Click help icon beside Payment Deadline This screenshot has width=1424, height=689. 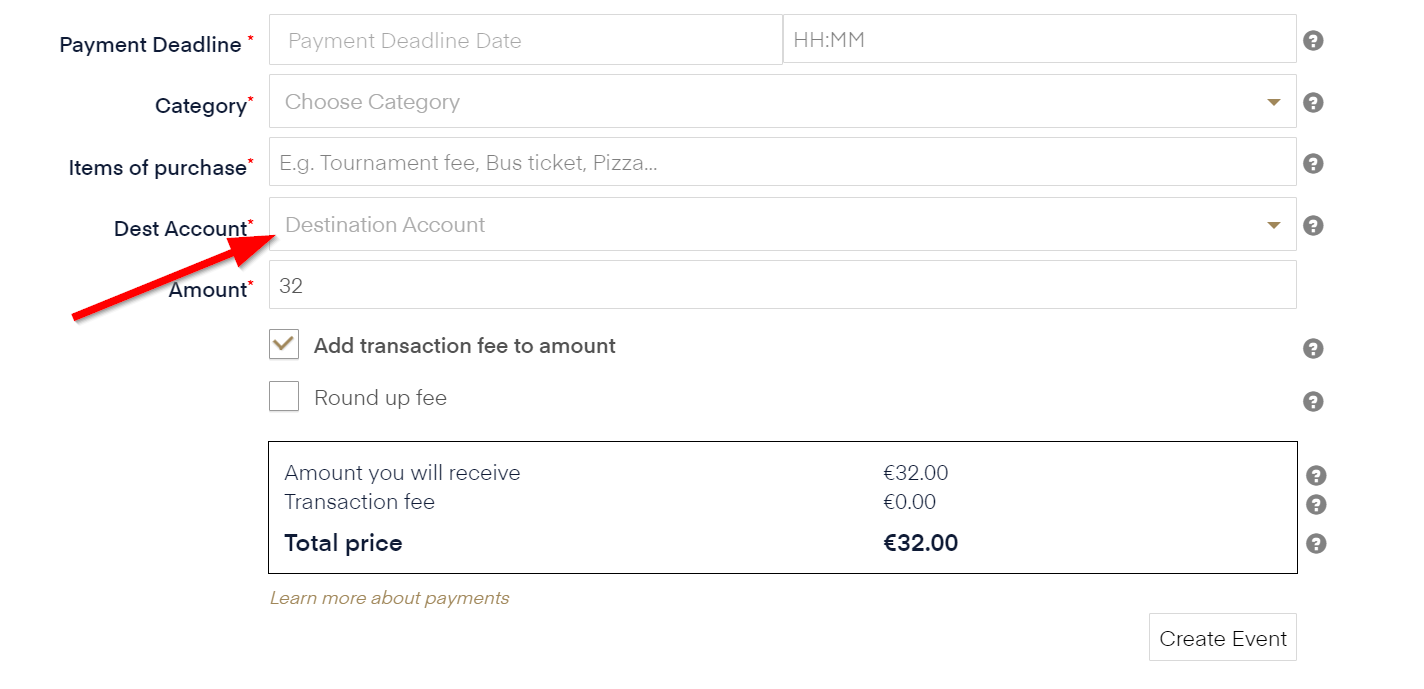(x=1314, y=41)
